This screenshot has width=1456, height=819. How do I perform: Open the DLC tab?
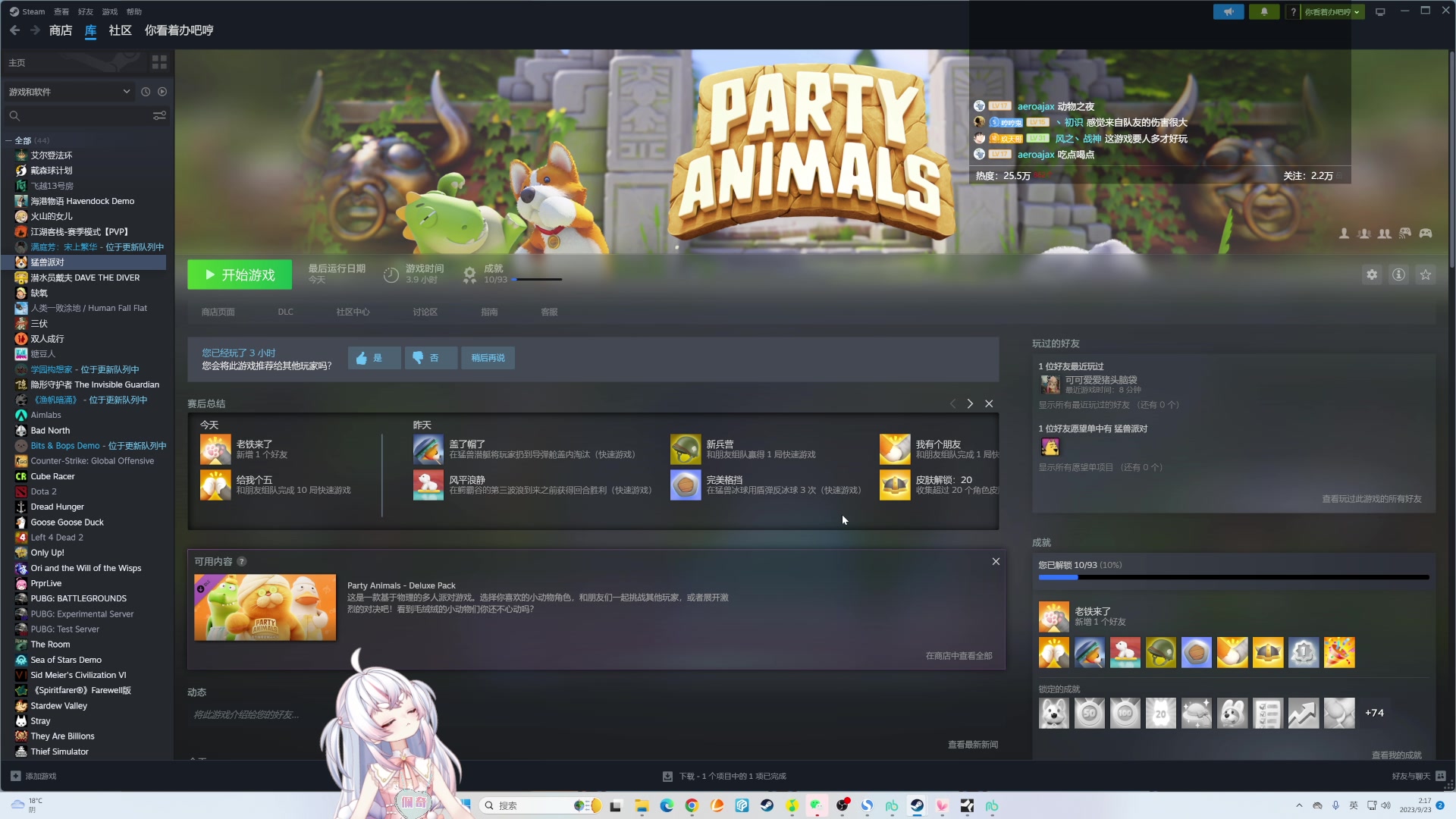[285, 312]
